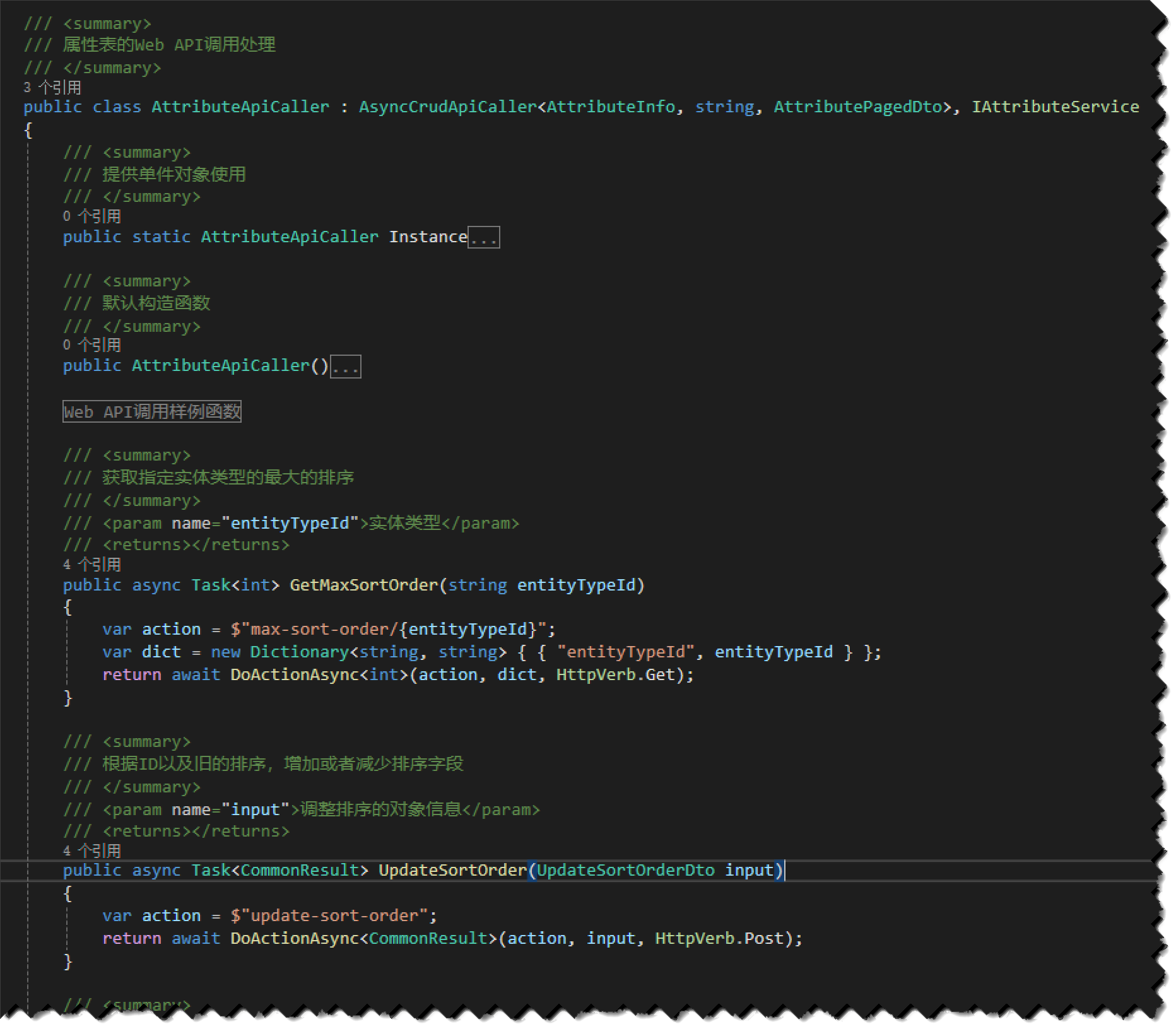
Task: Click the "update-sort-order" string literal
Action: 334,916
